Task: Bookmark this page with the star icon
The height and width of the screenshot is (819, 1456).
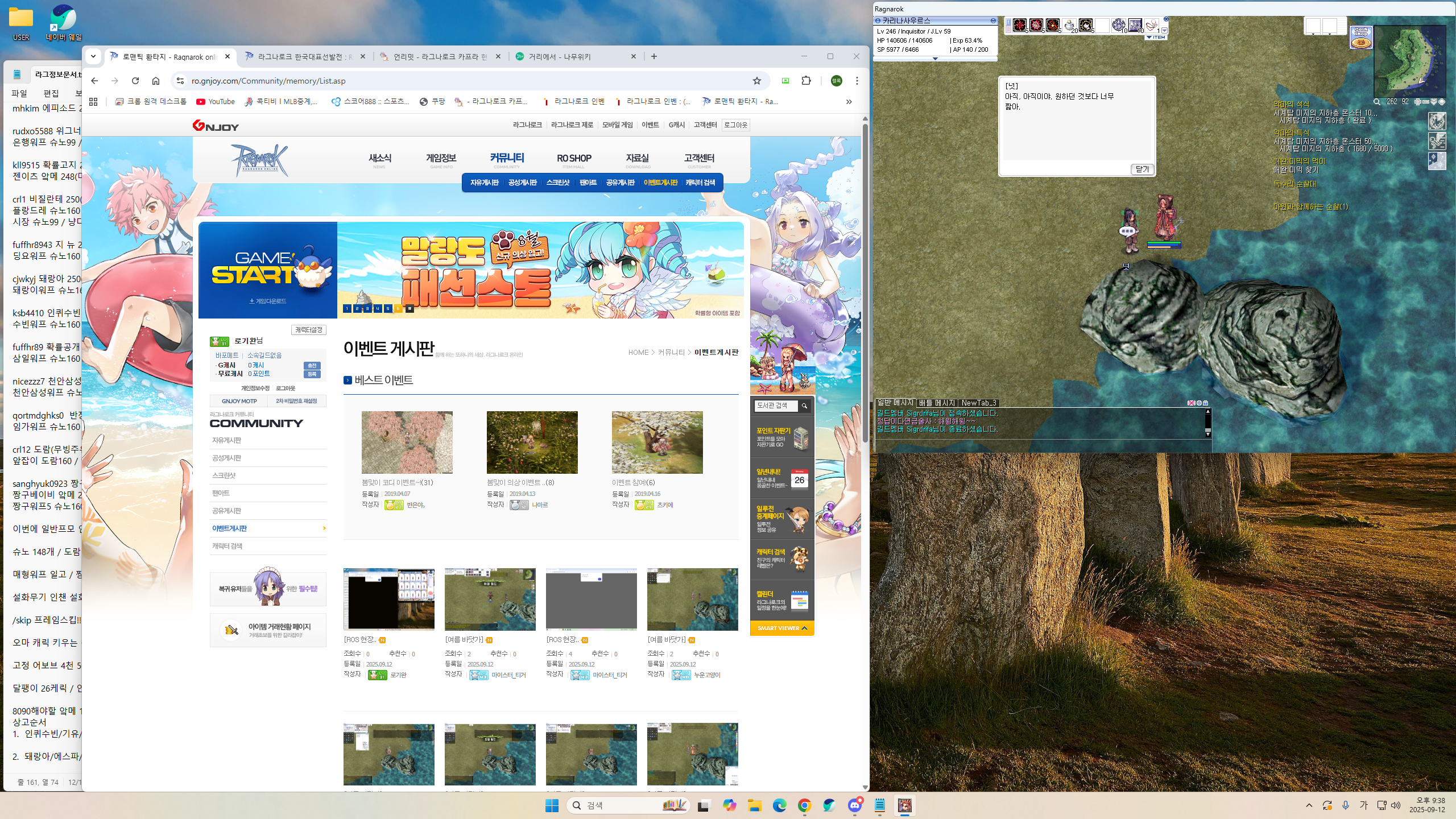Action: [x=756, y=81]
